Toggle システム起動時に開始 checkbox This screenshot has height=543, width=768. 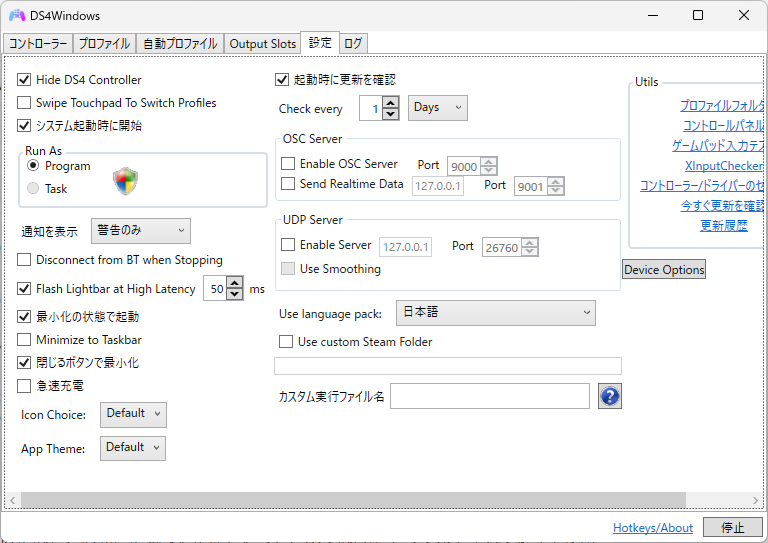(x=24, y=125)
